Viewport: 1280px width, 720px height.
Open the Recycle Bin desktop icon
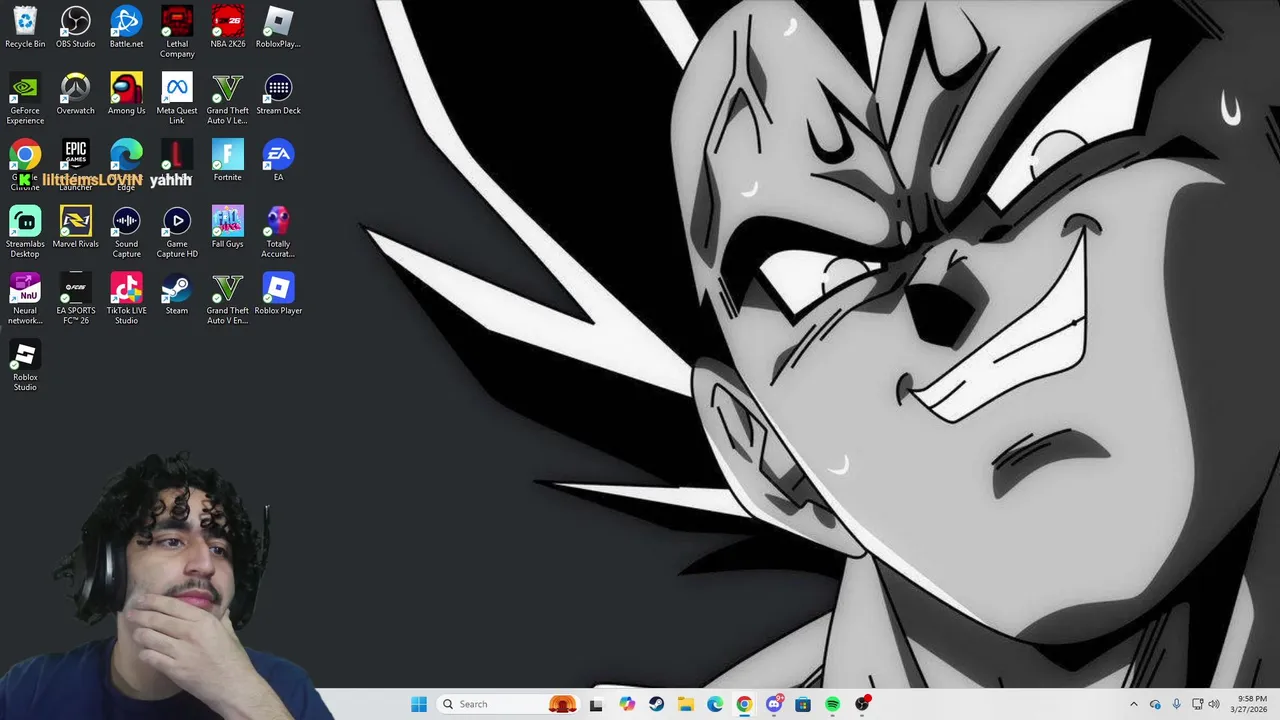25,27
